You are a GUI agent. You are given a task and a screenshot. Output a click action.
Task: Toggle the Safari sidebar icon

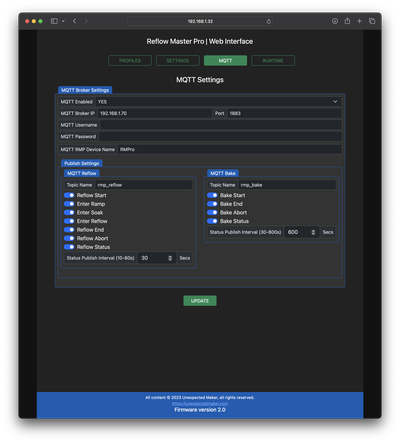pyautogui.click(x=54, y=21)
